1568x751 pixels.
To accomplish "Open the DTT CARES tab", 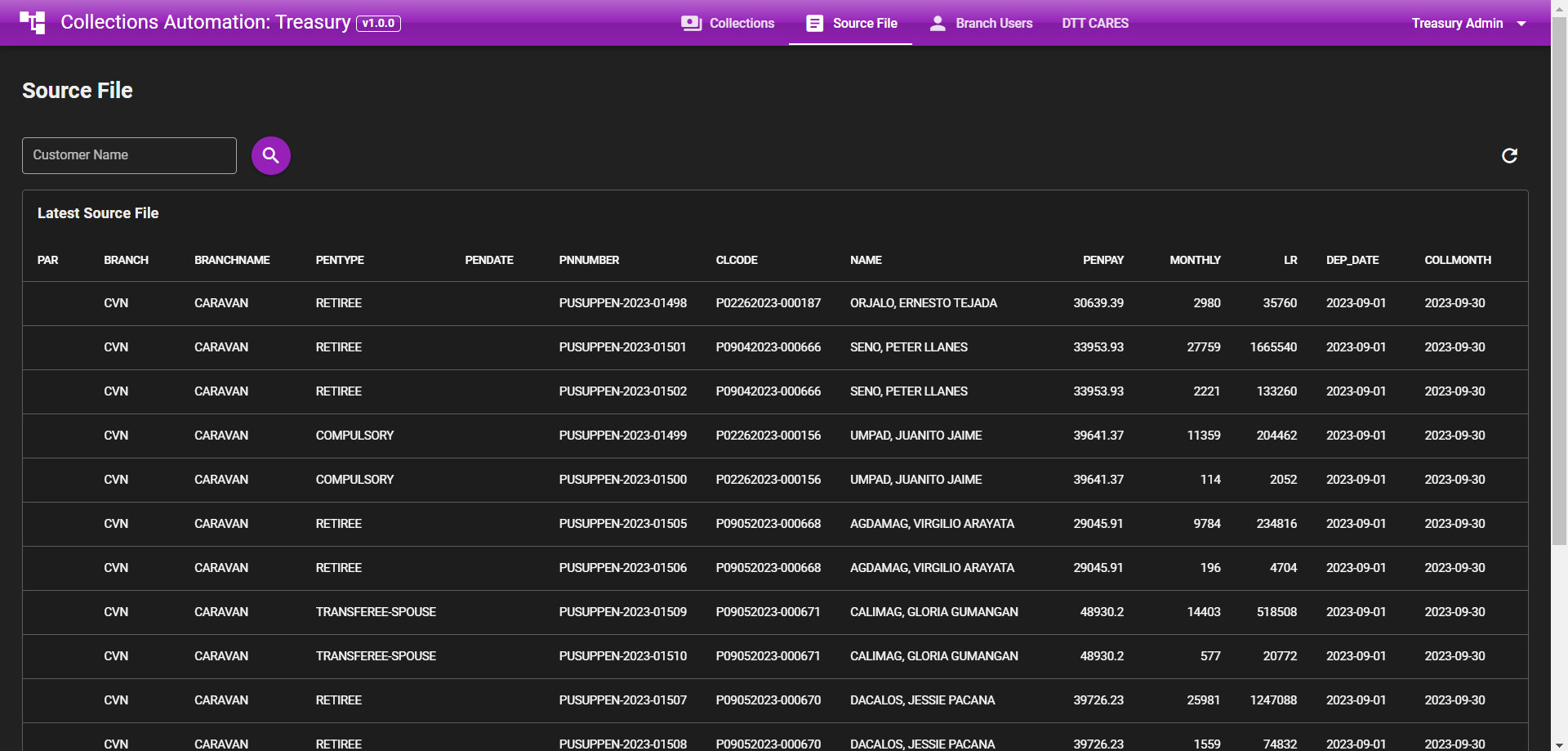I will tap(1095, 23).
